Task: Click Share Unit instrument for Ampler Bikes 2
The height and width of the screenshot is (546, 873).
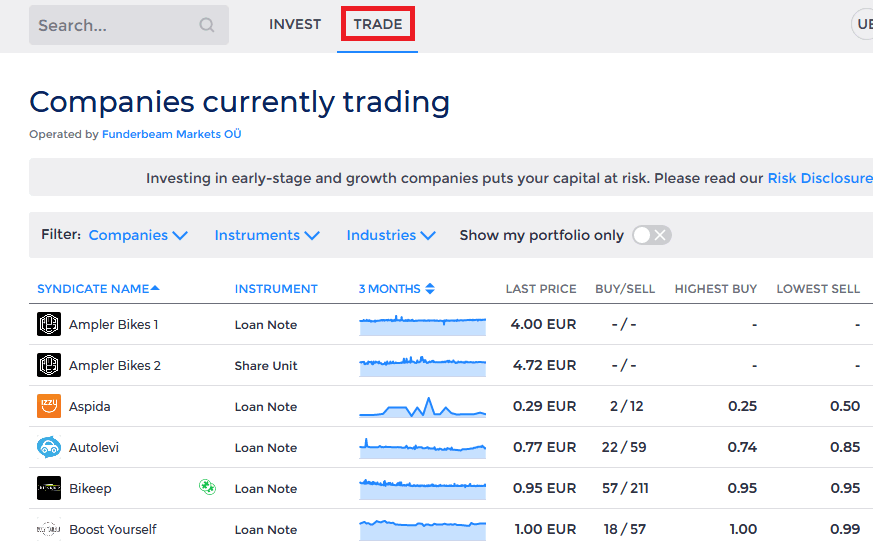Action: pos(266,366)
